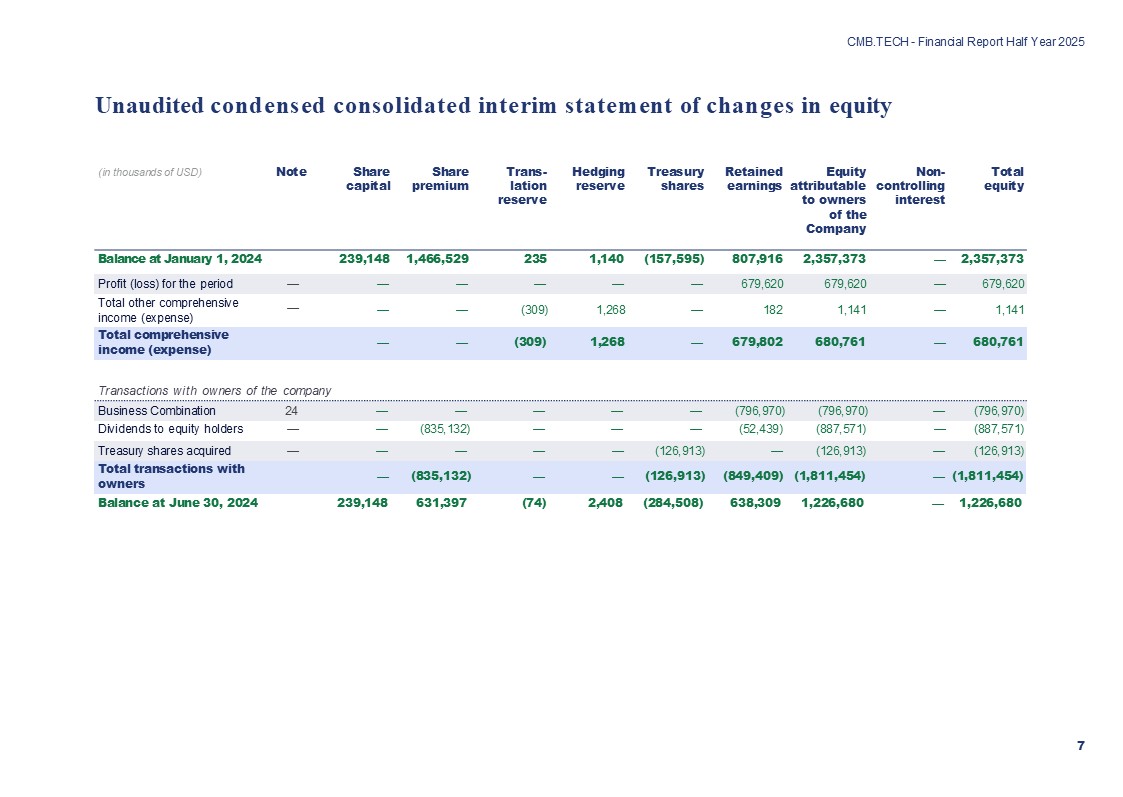
Task: Click the Treasury shares acquired row label
Action: pos(164,450)
